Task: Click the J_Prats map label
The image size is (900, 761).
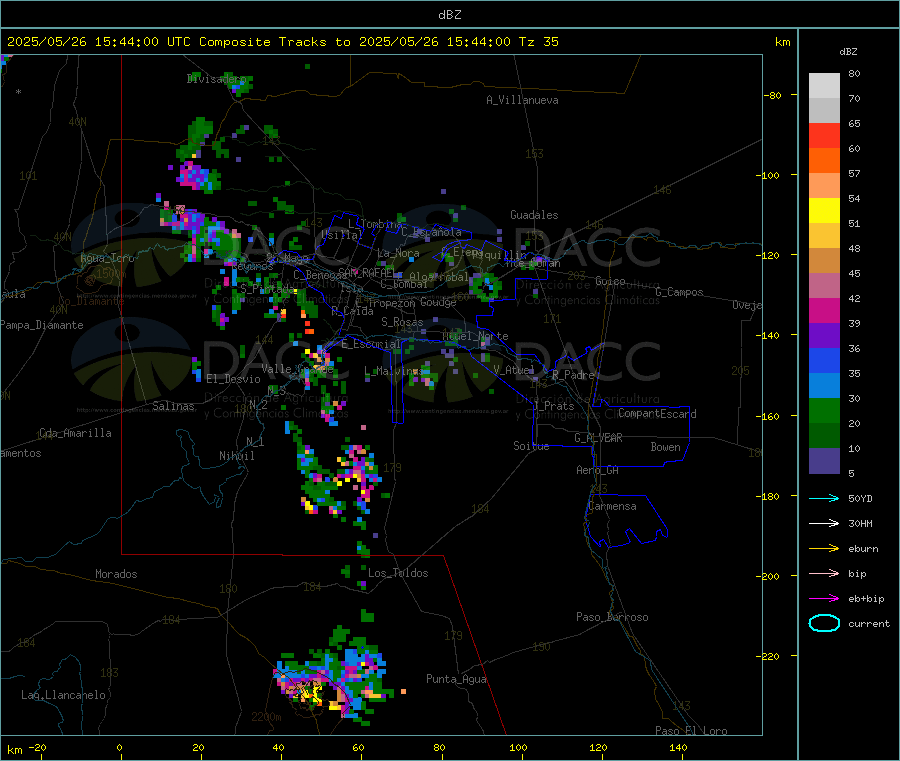Action: (554, 406)
